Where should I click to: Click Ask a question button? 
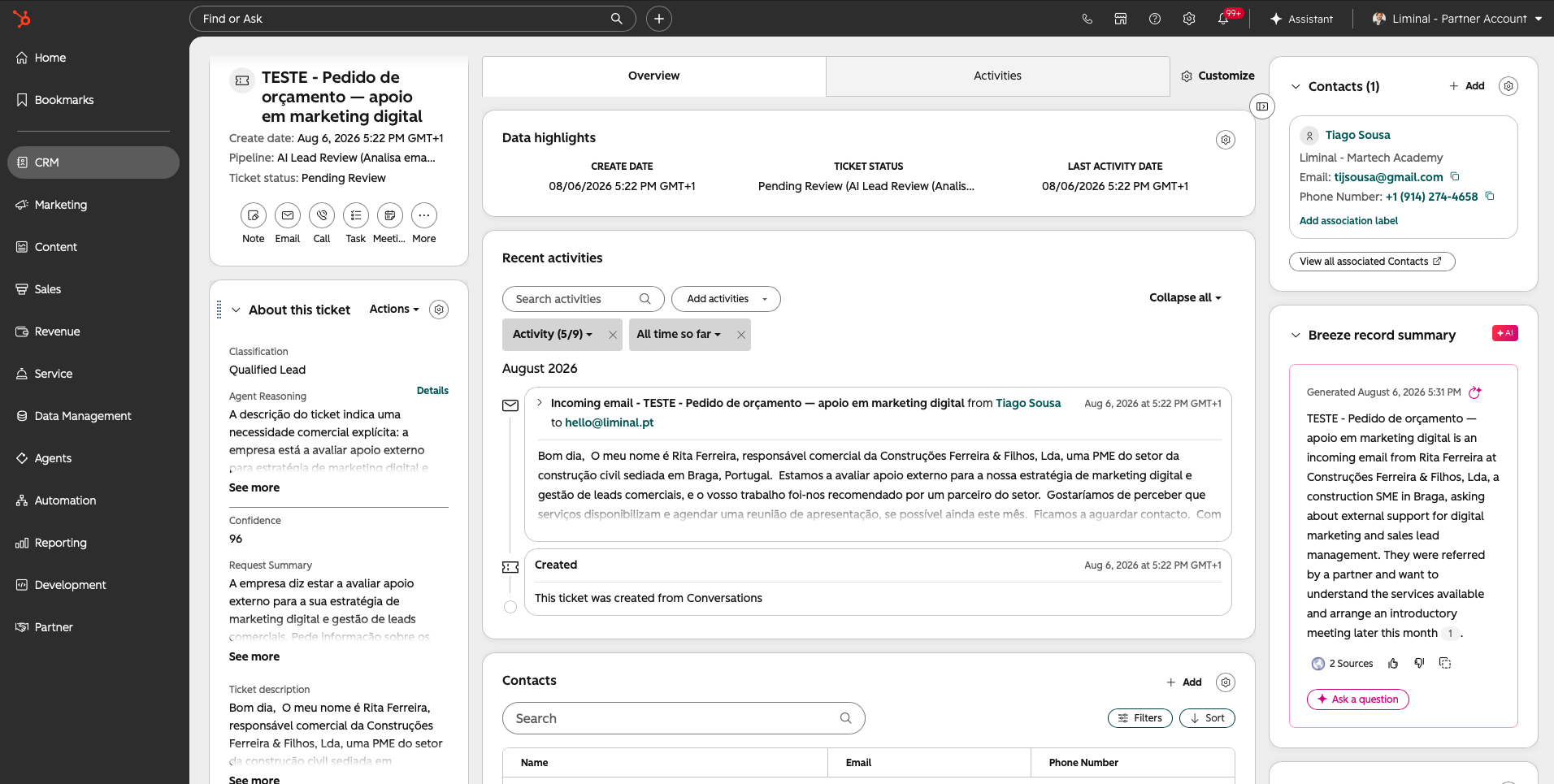coord(1357,700)
